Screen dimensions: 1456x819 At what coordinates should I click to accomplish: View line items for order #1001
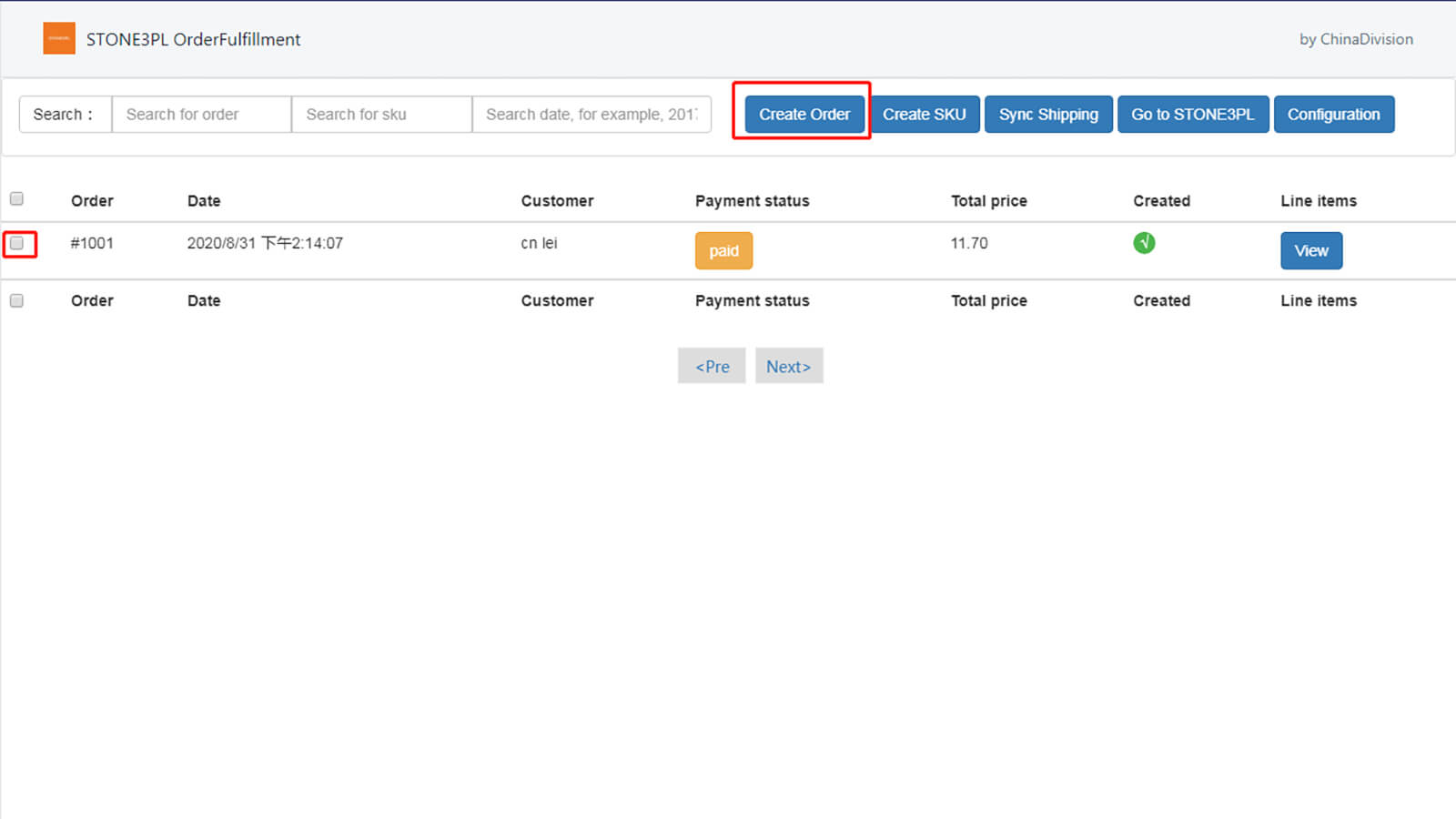point(1311,251)
